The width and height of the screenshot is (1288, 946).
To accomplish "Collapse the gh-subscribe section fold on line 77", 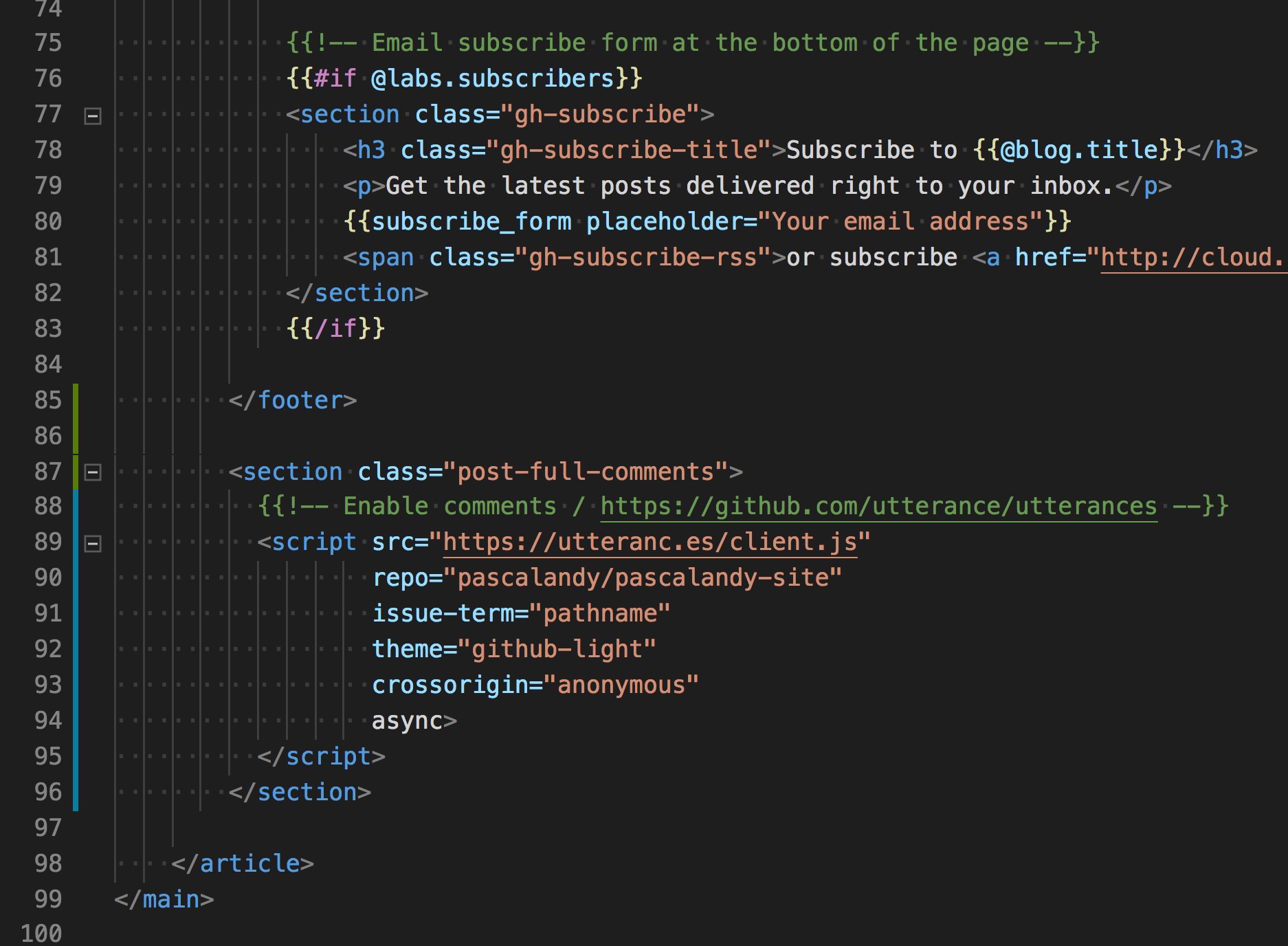I will pyautogui.click(x=93, y=115).
